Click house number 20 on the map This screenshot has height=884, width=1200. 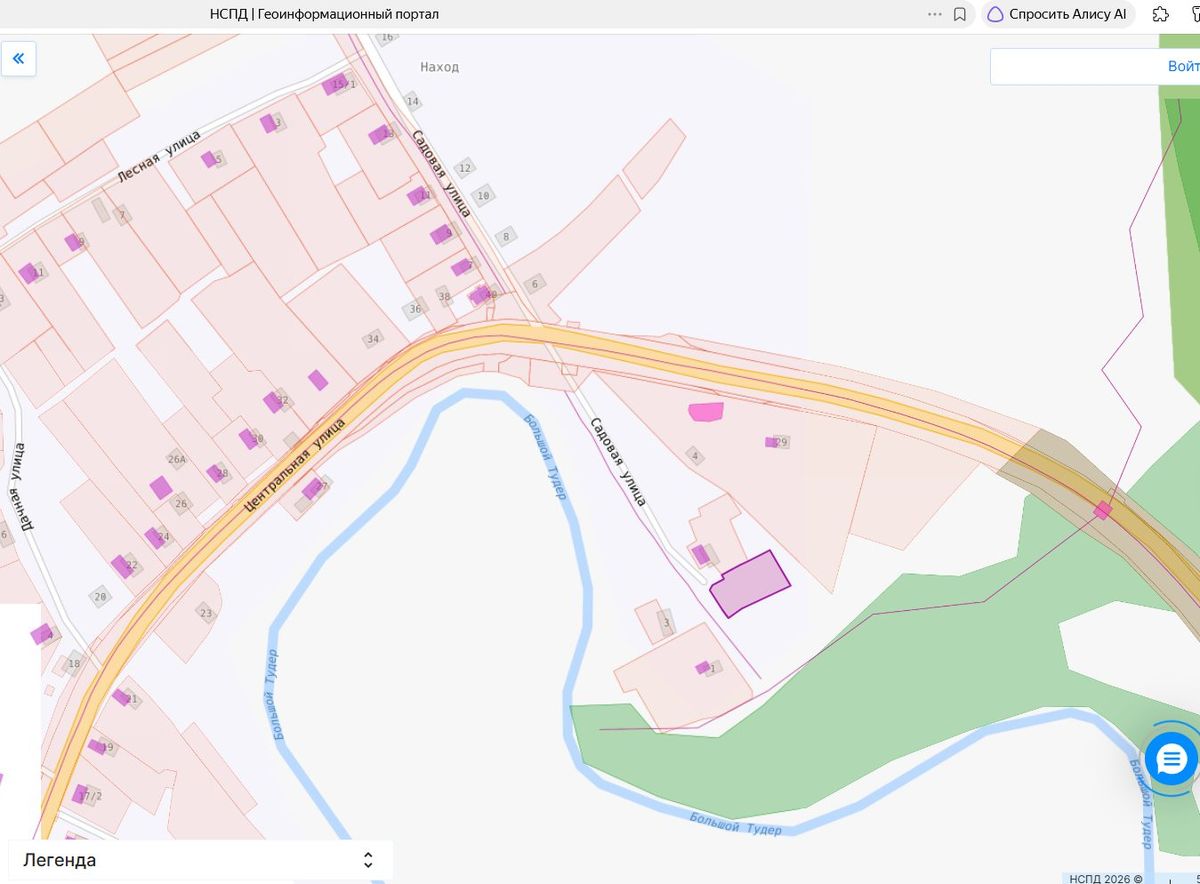point(100,597)
